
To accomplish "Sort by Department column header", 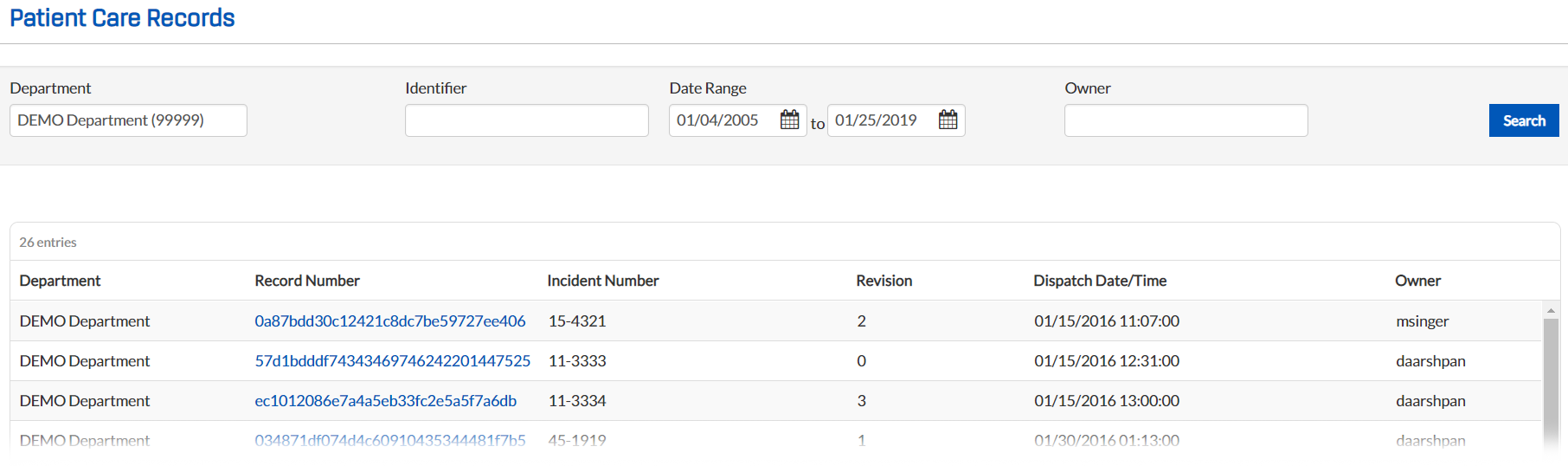I will pos(60,281).
